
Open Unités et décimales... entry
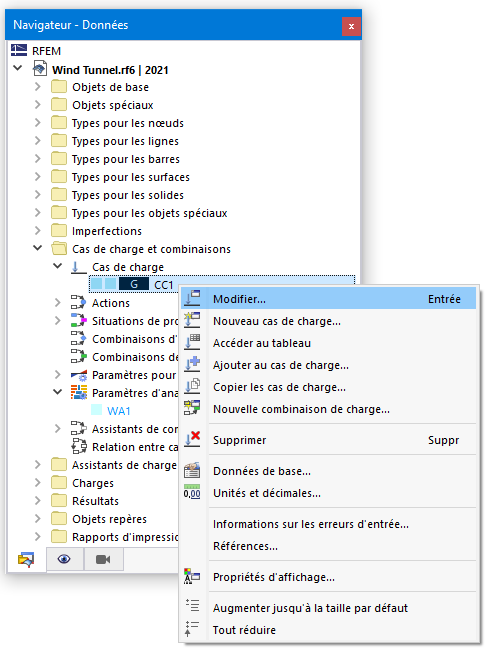[328, 493]
